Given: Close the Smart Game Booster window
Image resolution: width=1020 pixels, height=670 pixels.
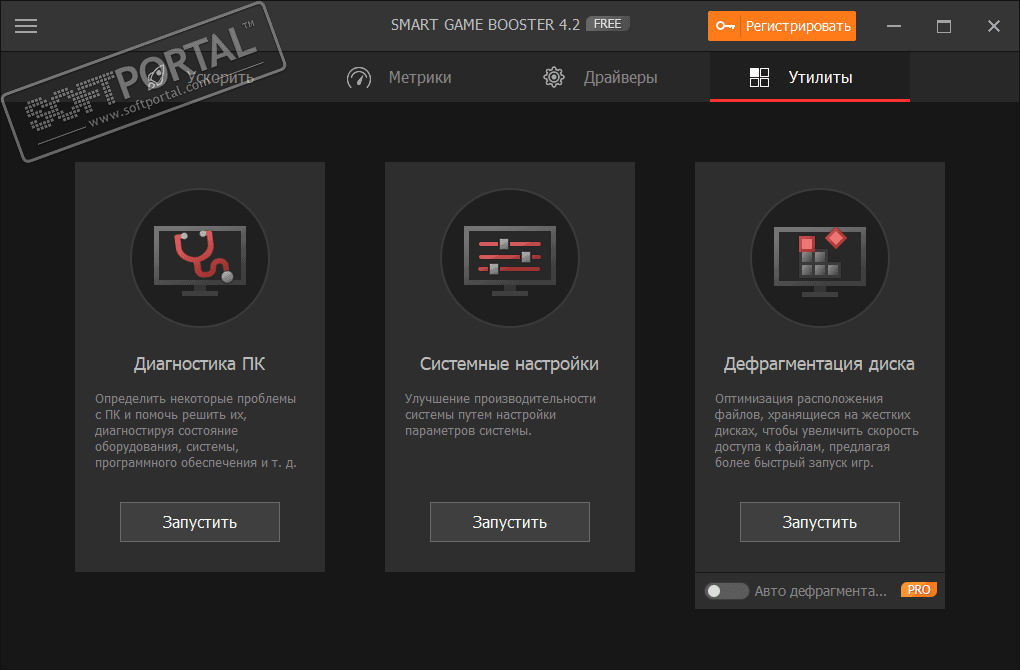Looking at the screenshot, I should pos(993,26).
